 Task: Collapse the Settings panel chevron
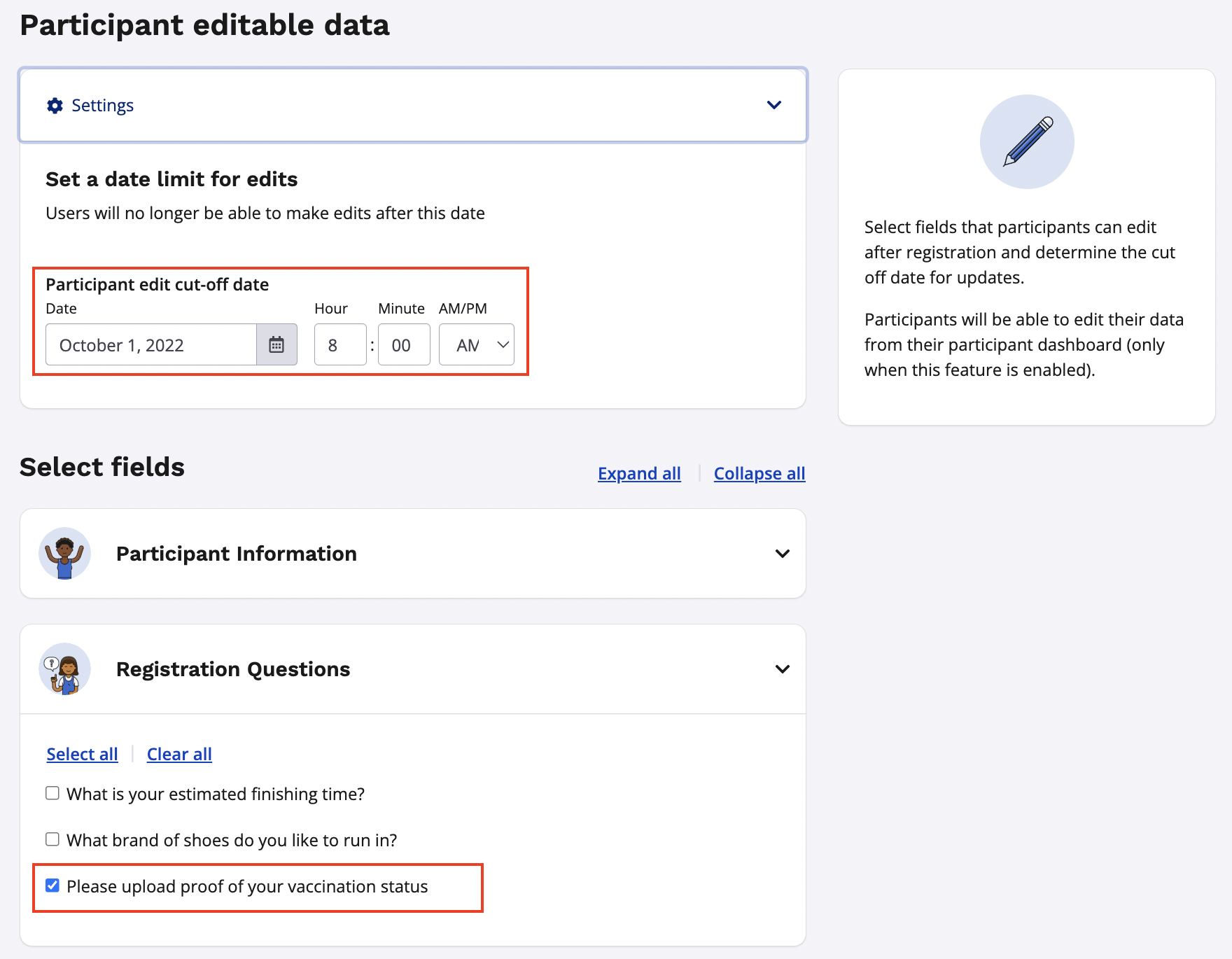point(773,105)
